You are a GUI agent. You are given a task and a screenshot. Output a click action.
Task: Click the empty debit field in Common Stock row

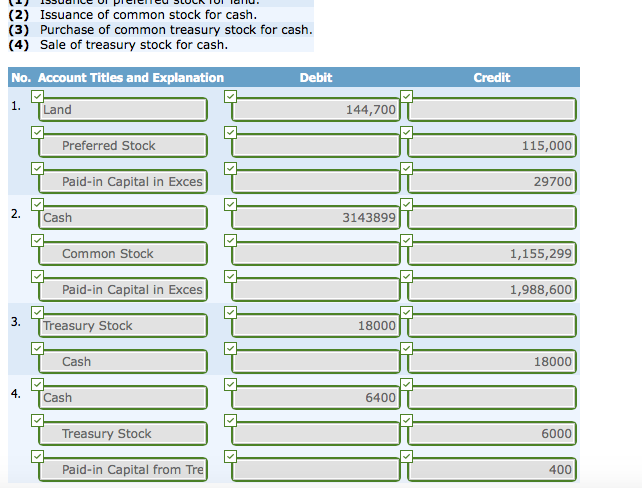[x=316, y=253]
